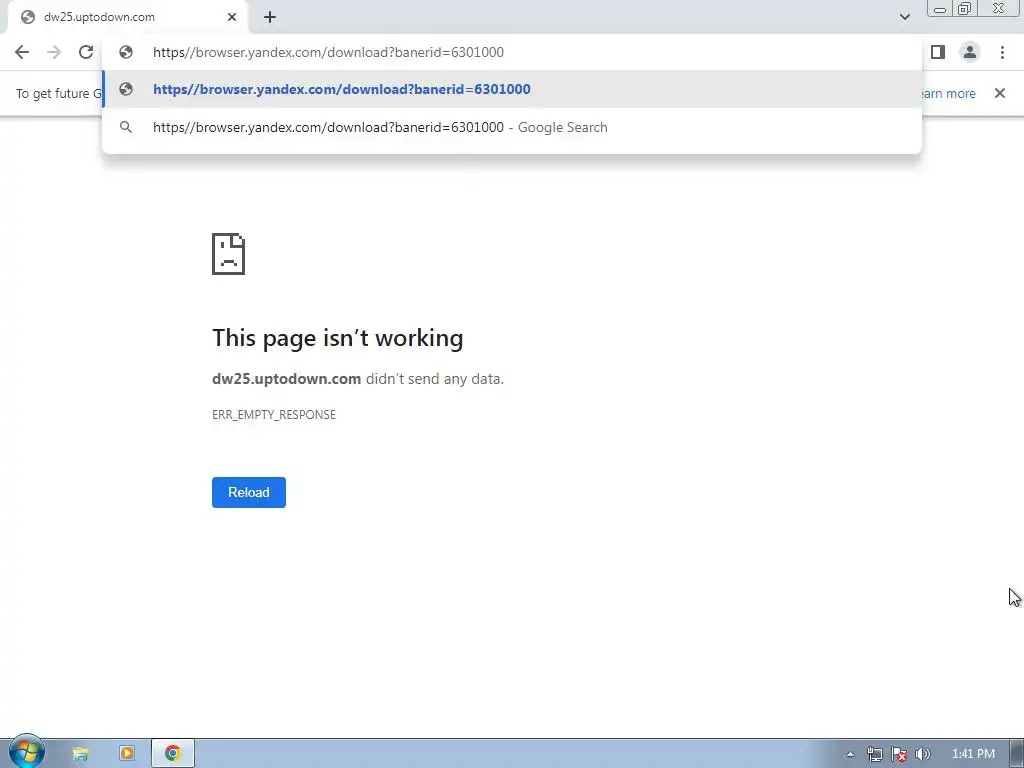This screenshot has width=1024, height=768.
Task: Click the favicon on the dw25.uptodown.com tab
Action: click(x=27, y=17)
